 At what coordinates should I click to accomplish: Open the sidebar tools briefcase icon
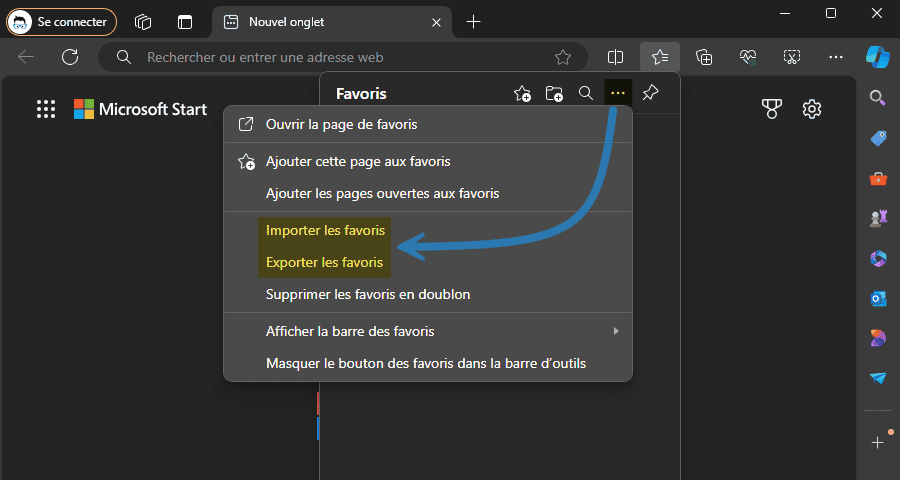pos(878,179)
